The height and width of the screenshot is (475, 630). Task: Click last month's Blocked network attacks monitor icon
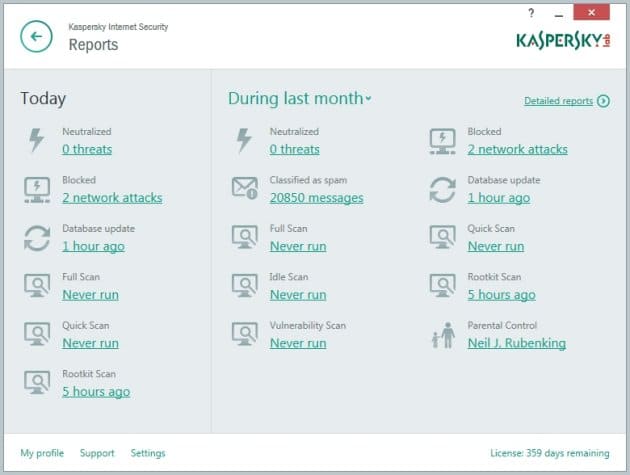click(x=442, y=141)
